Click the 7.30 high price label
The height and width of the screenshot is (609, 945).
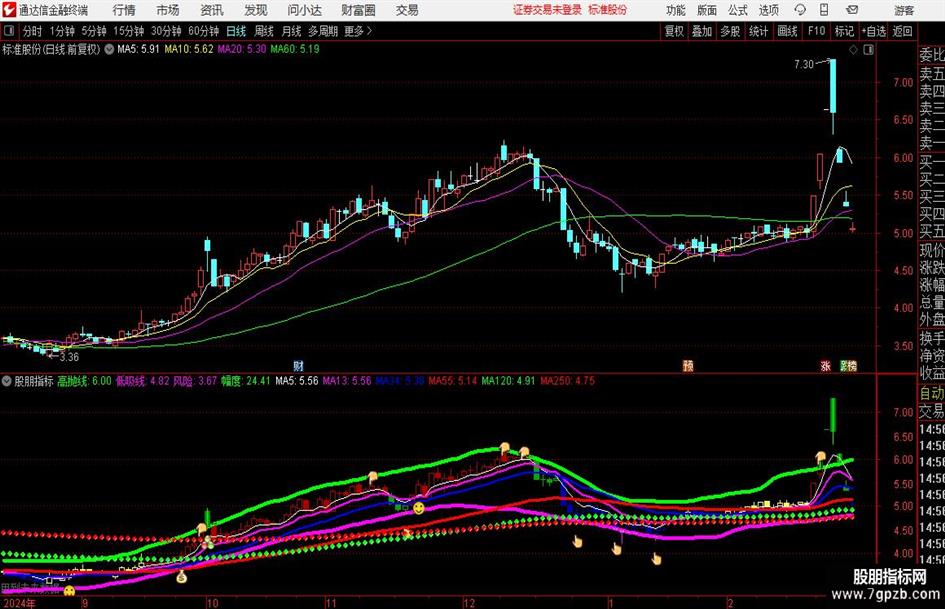(x=804, y=64)
